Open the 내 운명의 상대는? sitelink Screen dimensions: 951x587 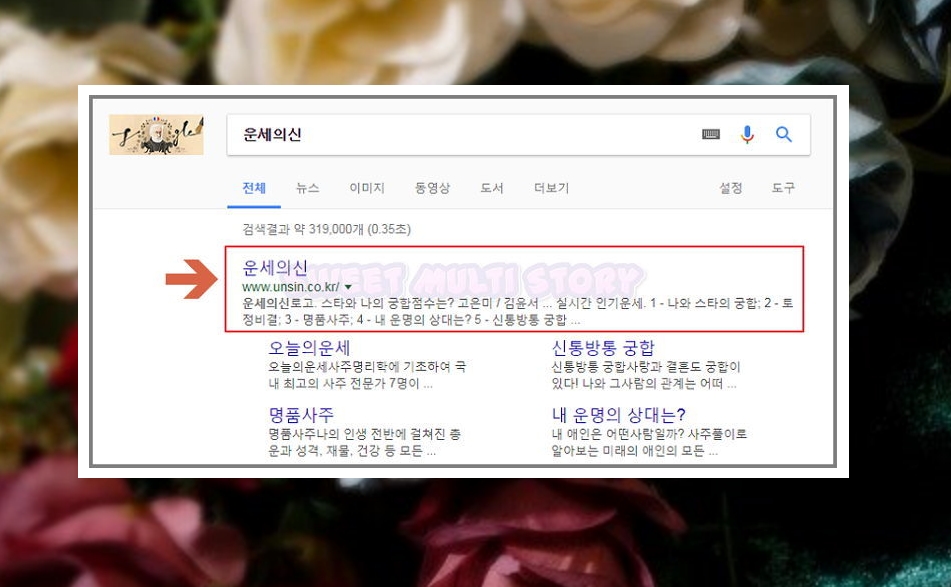(619, 415)
